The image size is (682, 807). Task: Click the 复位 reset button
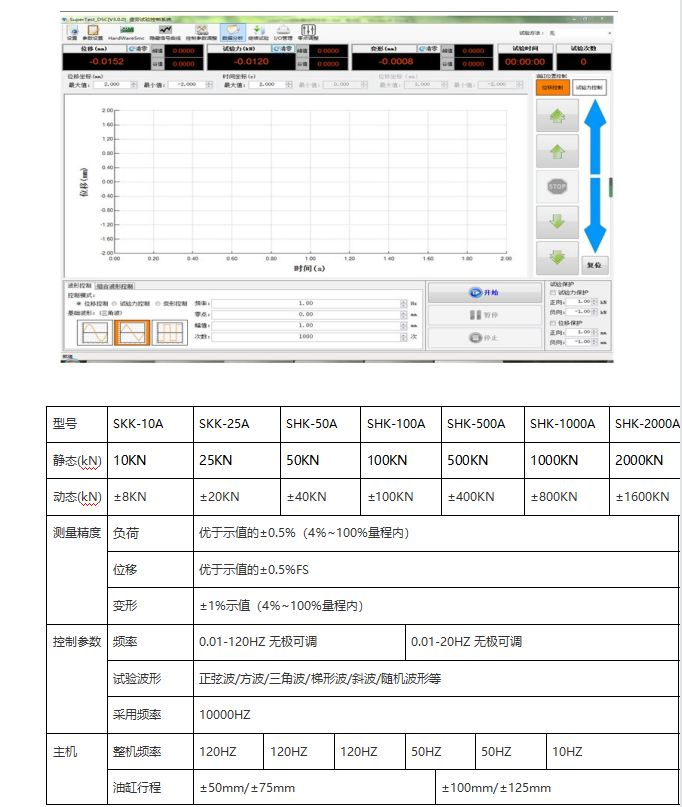pyautogui.click(x=594, y=266)
